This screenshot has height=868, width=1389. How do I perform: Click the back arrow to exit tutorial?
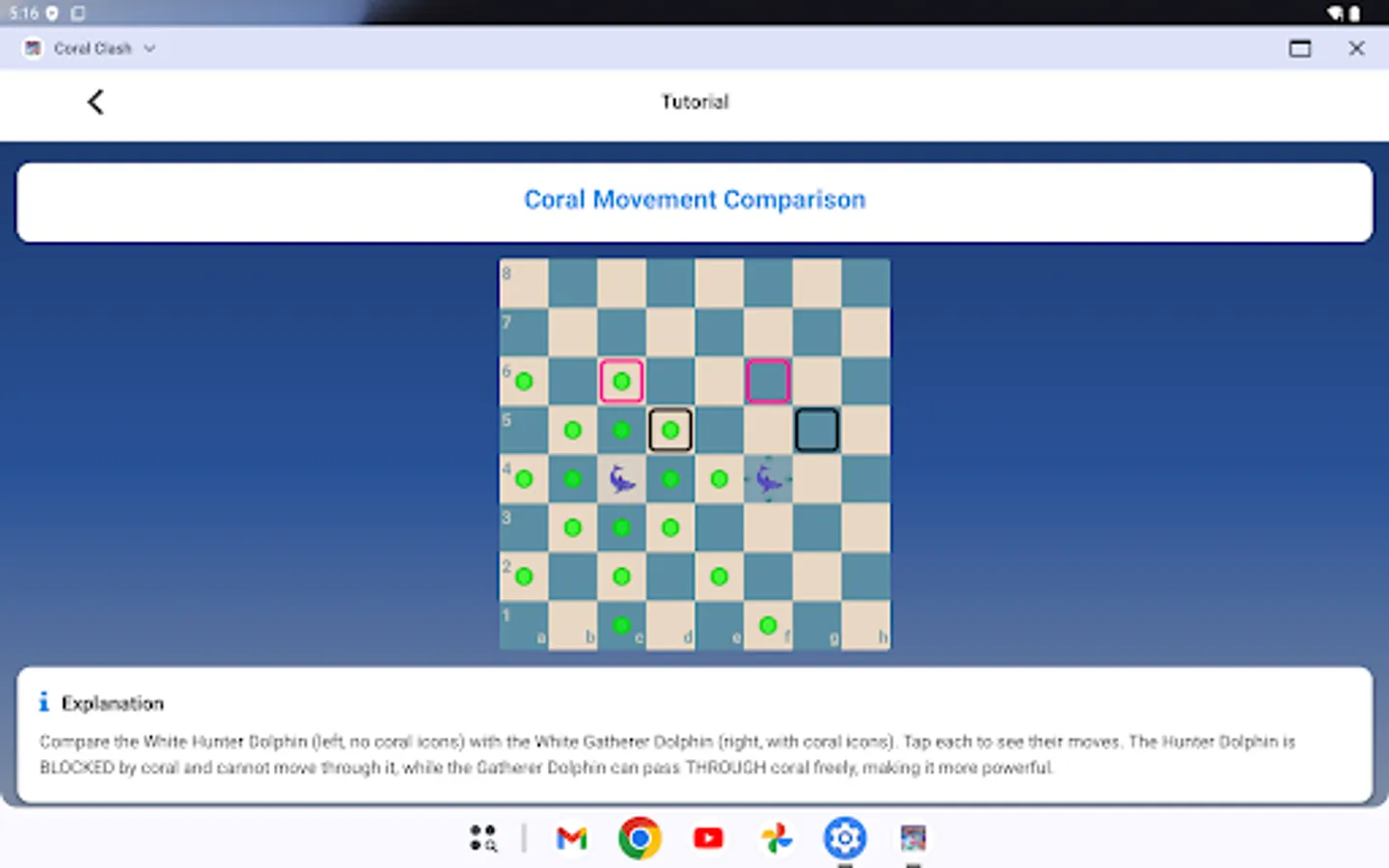click(x=95, y=101)
